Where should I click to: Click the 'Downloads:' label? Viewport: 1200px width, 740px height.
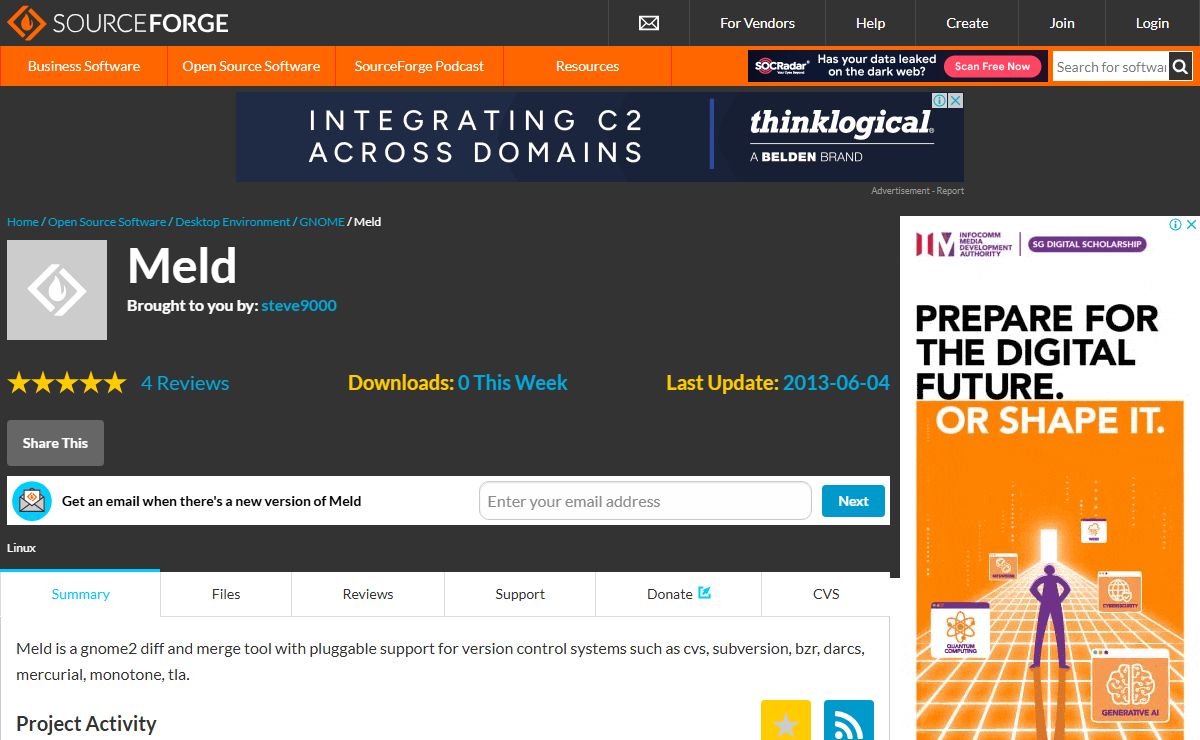pyautogui.click(x=401, y=383)
